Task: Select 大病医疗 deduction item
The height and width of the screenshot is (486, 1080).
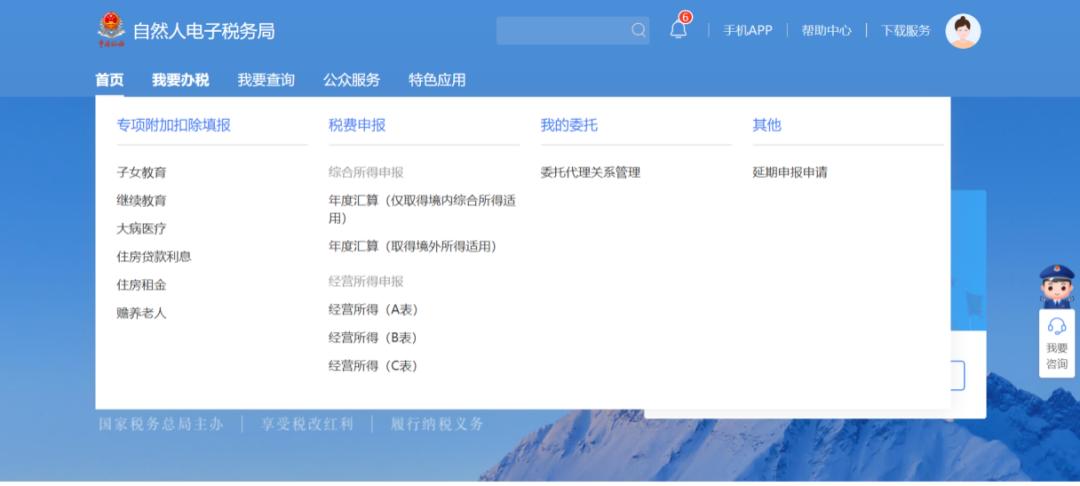Action: [141, 229]
